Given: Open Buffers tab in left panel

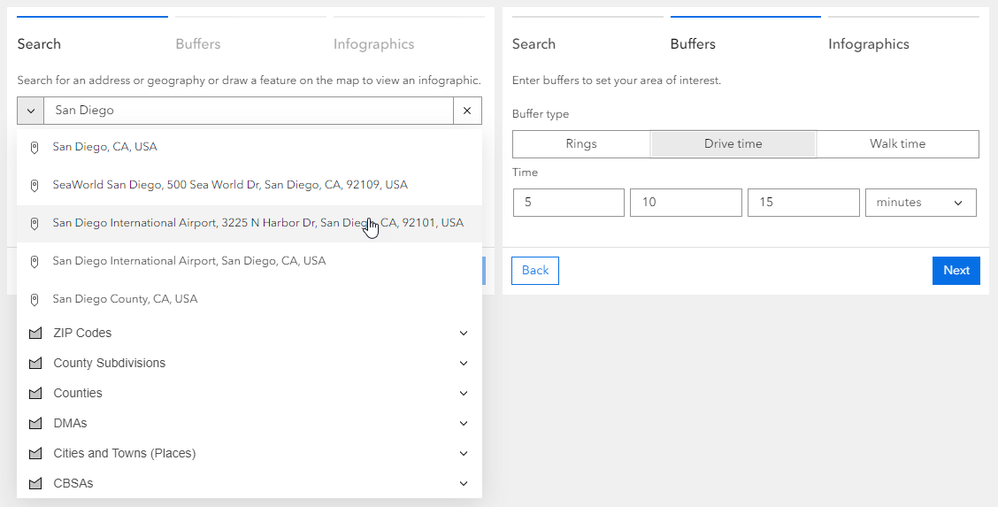Looking at the screenshot, I should click(x=198, y=44).
